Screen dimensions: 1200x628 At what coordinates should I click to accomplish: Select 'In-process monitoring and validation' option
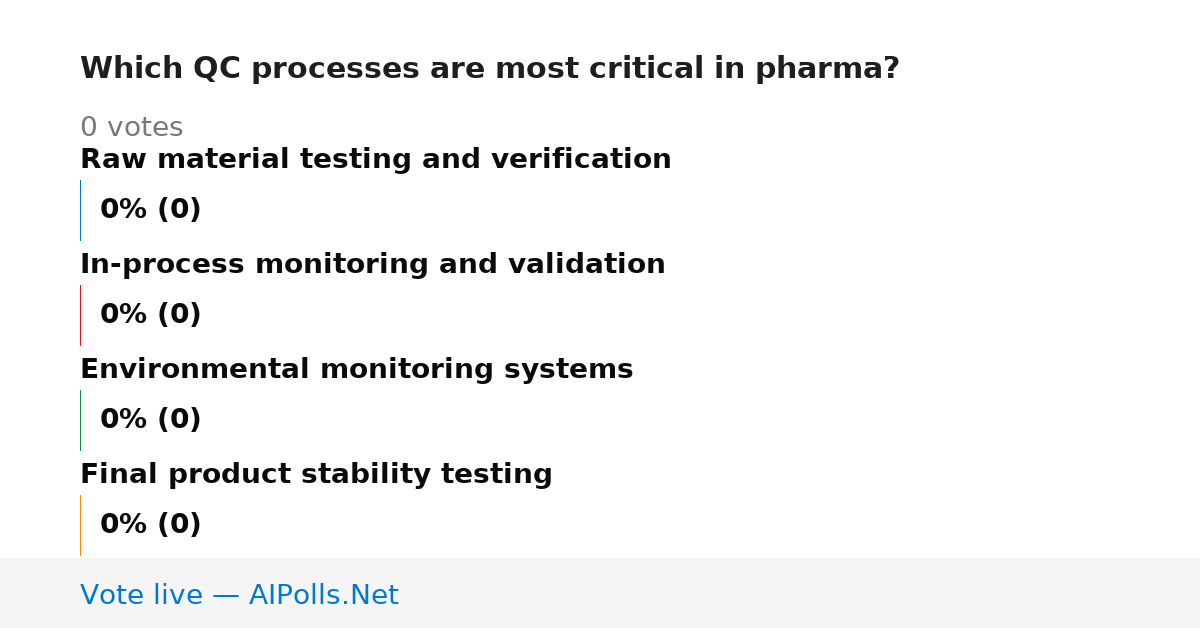tap(373, 265)
